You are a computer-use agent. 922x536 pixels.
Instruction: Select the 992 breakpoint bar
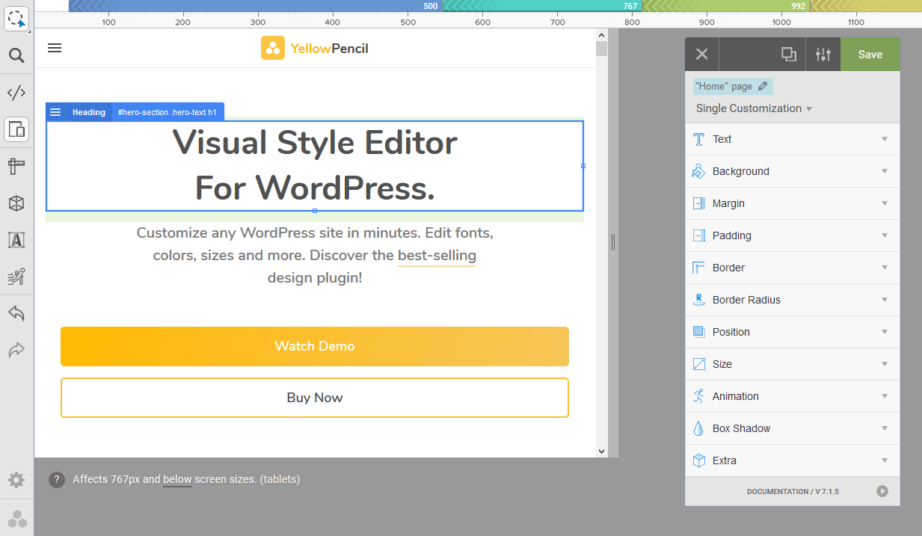(726, 6)
